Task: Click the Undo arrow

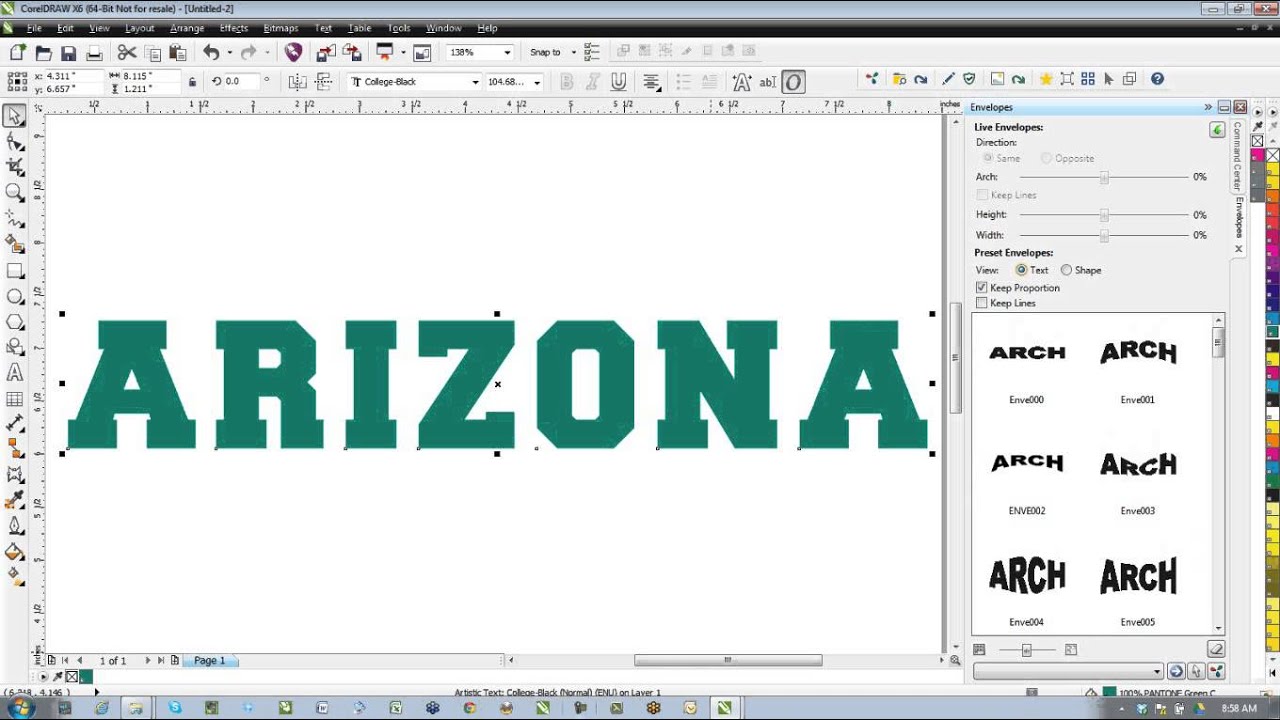Action: coord(211,53)
